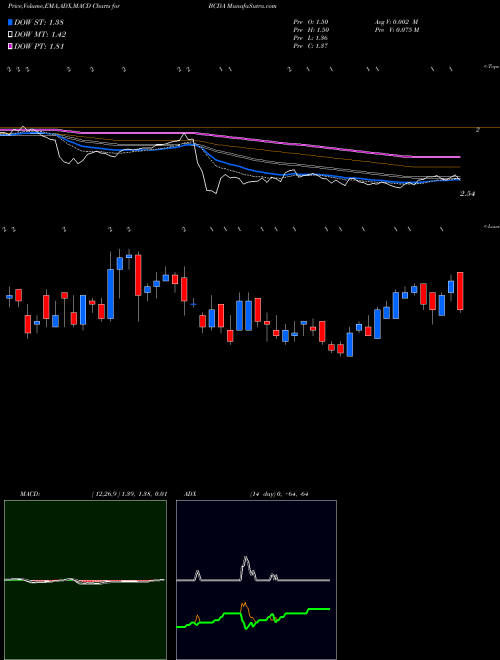Click the last red candlestick on the right
Image resolution: width=500 pixels, height=660 pixels.
coord(460,291)
